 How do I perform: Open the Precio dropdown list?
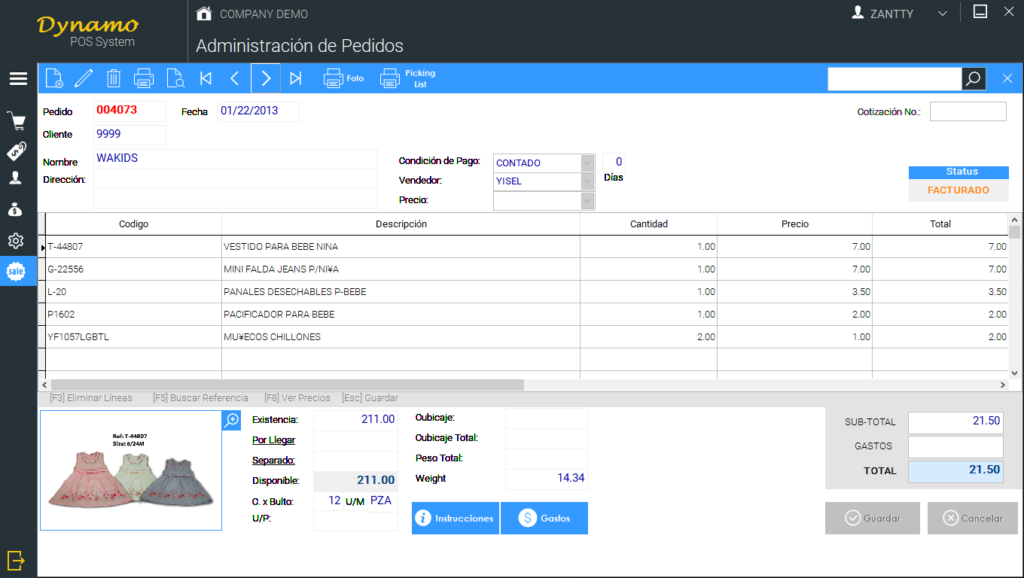[x=587, y=201]
